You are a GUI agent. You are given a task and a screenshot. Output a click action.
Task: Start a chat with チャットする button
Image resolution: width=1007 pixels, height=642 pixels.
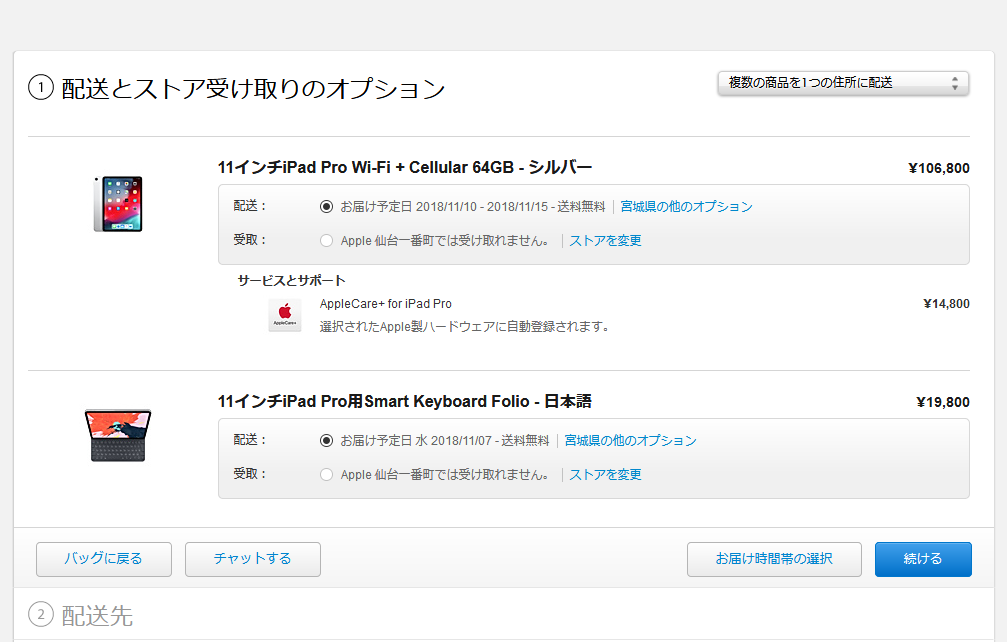pyautogui.click(x=252, y=559)
